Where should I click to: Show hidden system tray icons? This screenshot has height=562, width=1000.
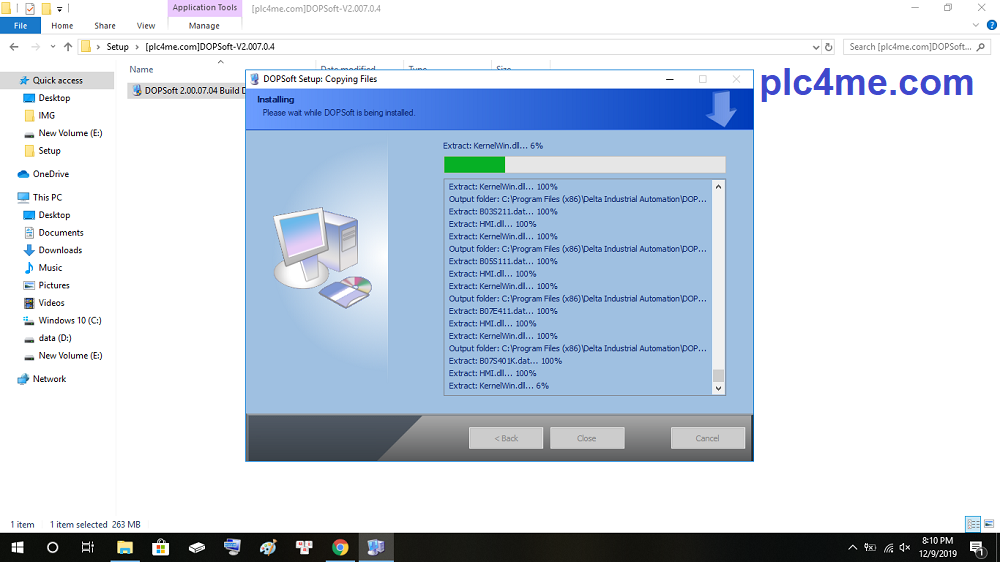(x=852, y=547)
